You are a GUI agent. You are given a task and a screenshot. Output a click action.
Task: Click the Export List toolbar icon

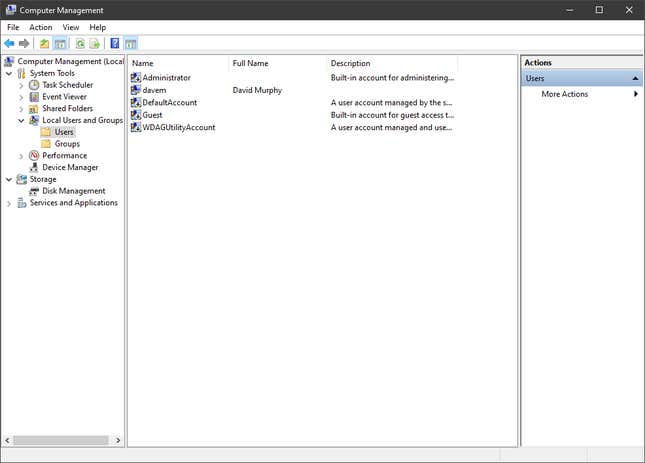coord(95,44)
